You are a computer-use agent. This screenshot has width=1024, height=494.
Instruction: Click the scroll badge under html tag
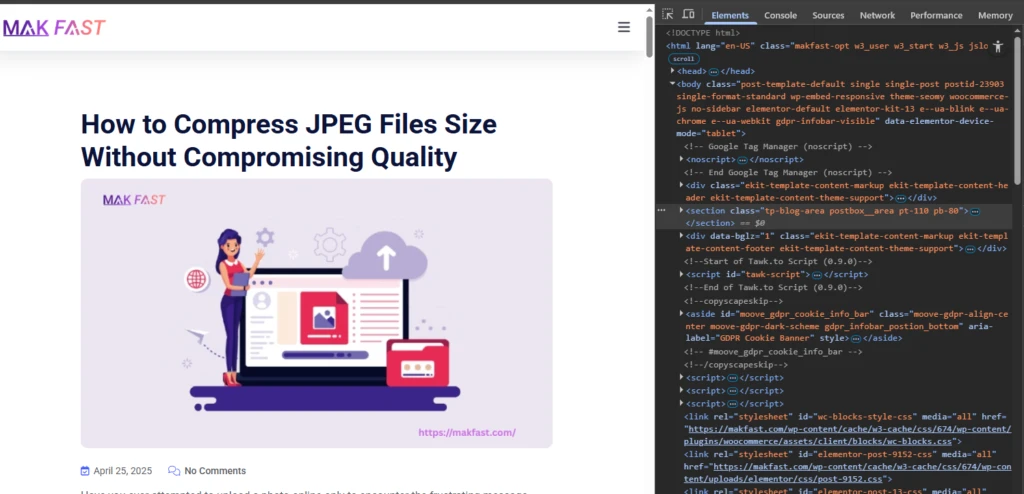(x=684, y=59)
